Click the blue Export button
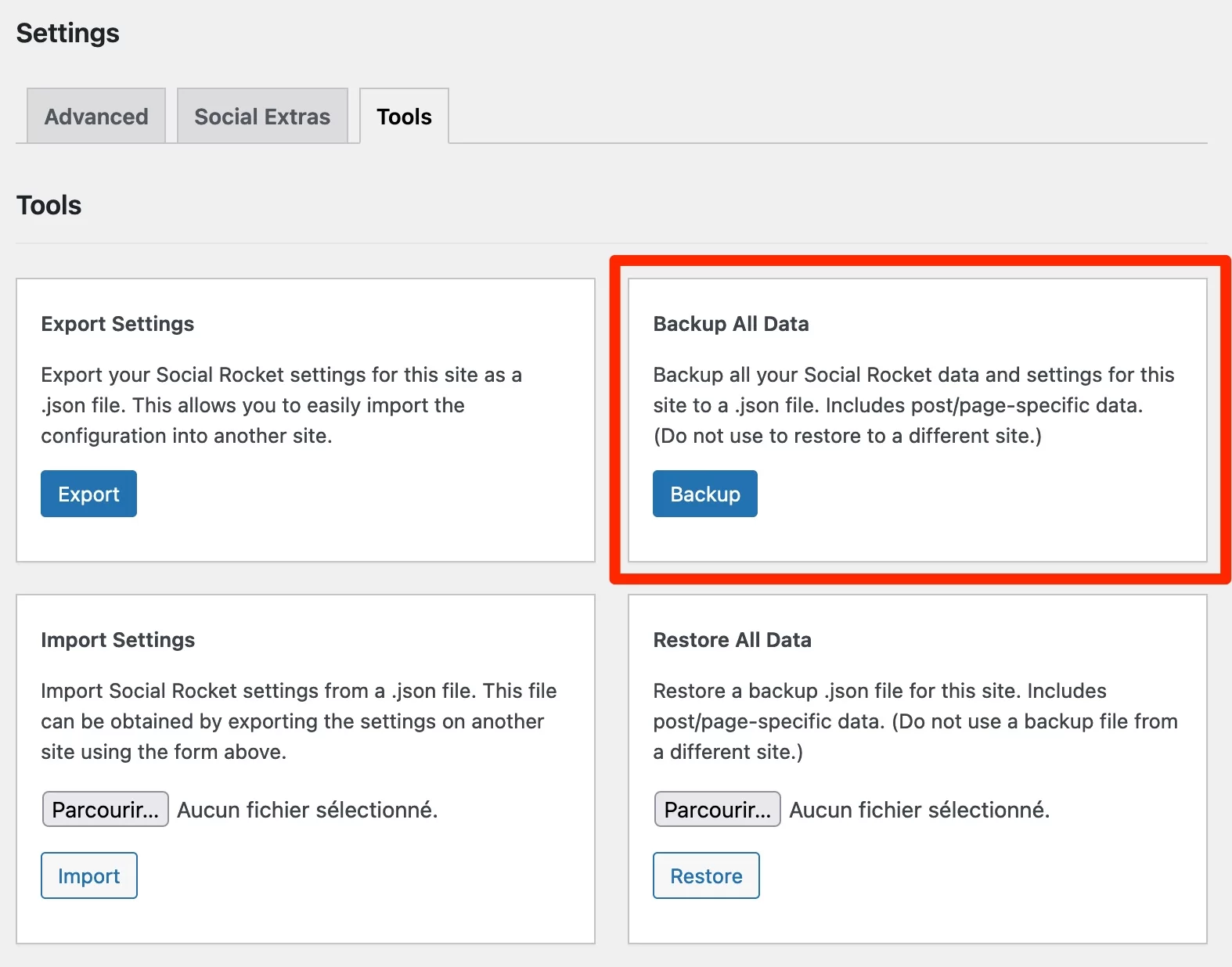 88,494
